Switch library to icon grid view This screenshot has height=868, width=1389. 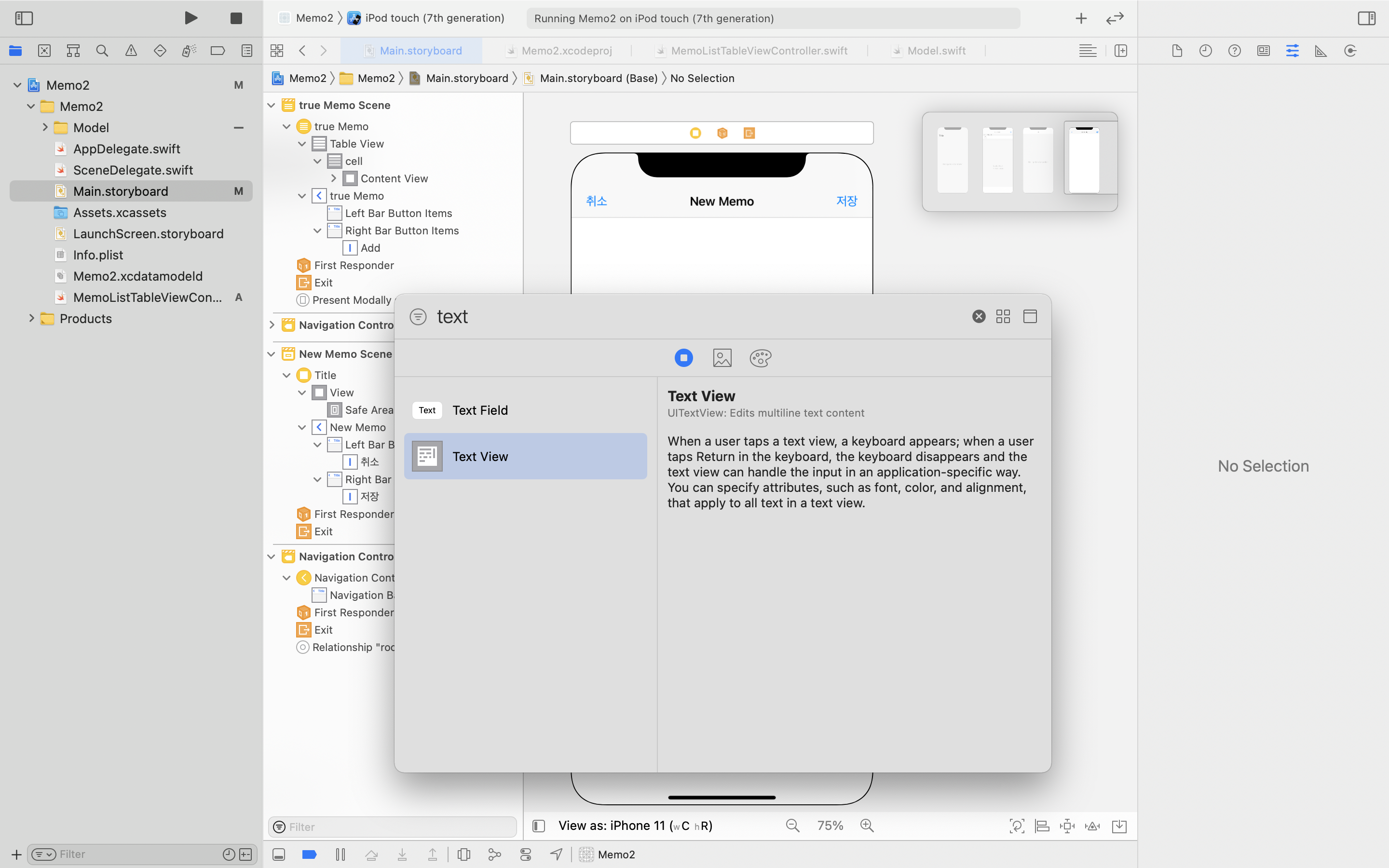click(x=1003, y=316)
